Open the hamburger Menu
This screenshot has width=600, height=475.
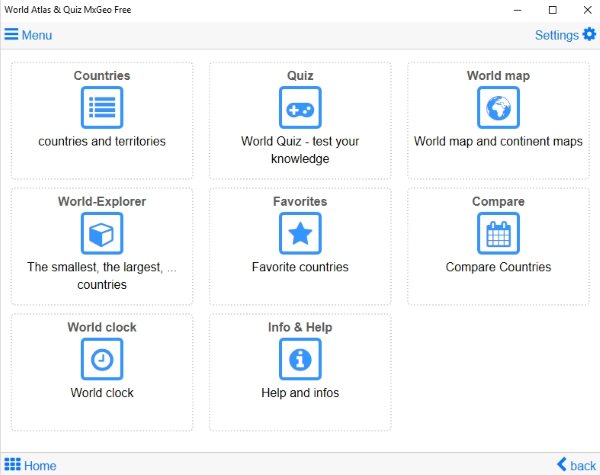(28, 35)
